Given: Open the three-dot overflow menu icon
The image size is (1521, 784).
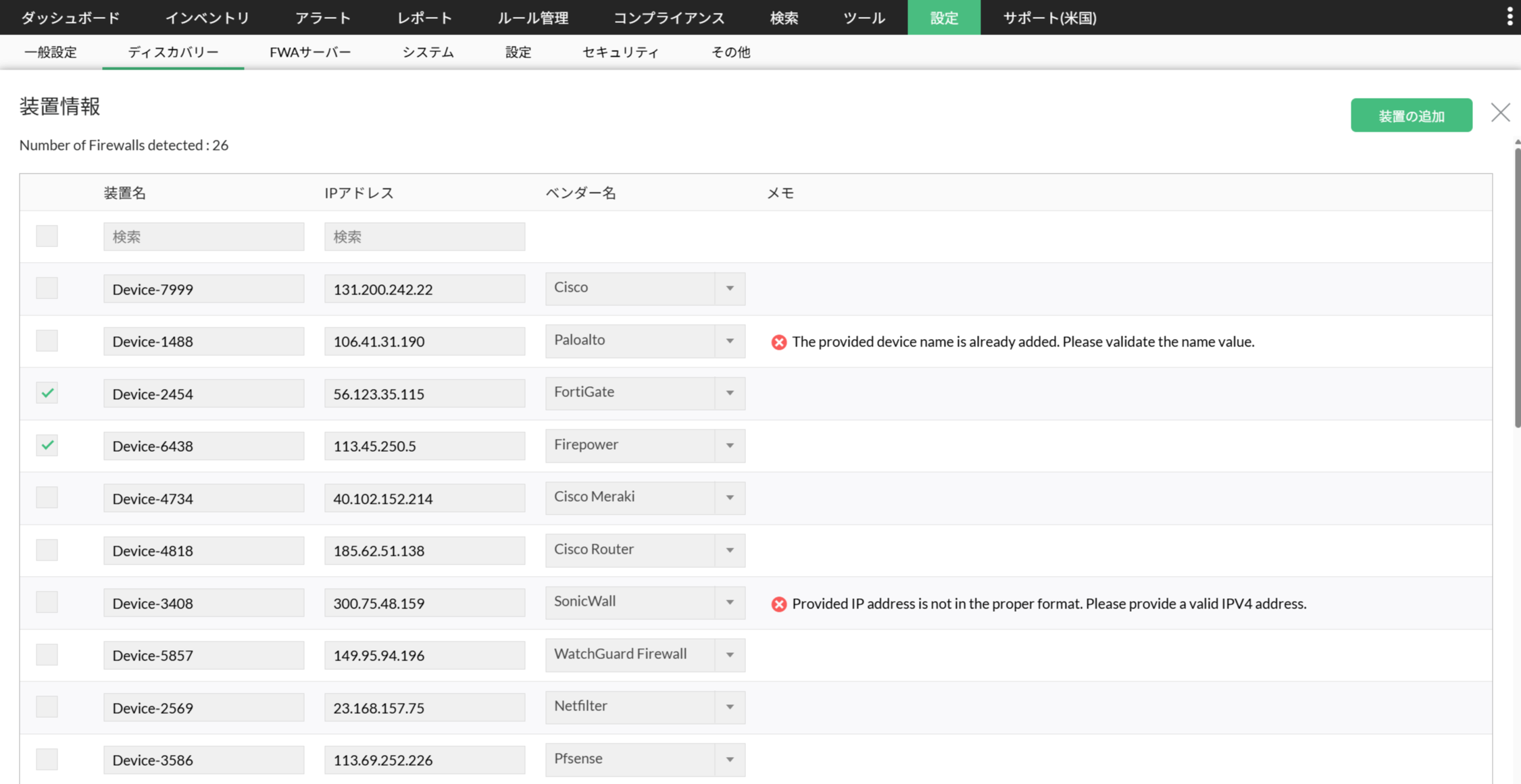Looking at the screenshot, I should click(1510, 17).
